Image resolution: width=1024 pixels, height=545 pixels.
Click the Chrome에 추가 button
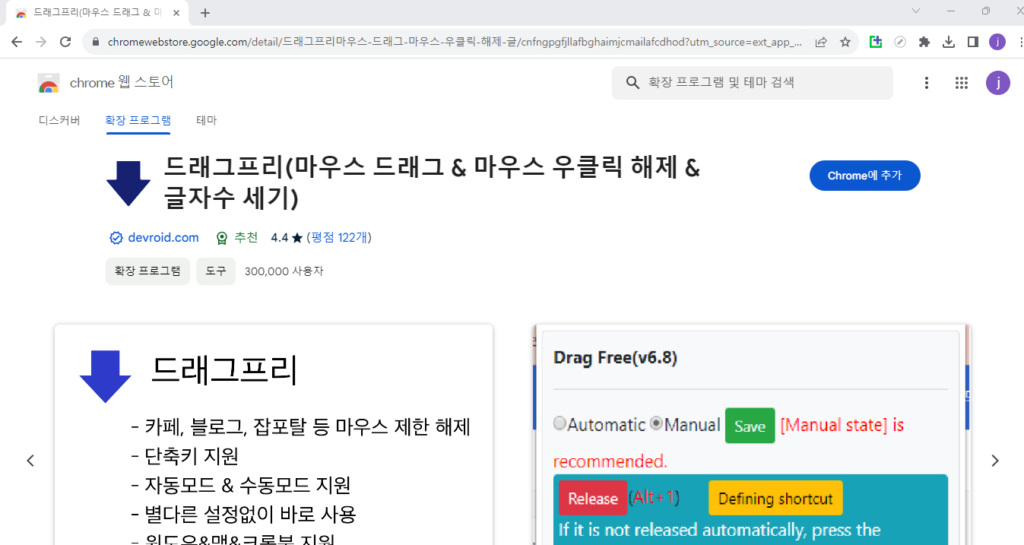coord(865,176)
